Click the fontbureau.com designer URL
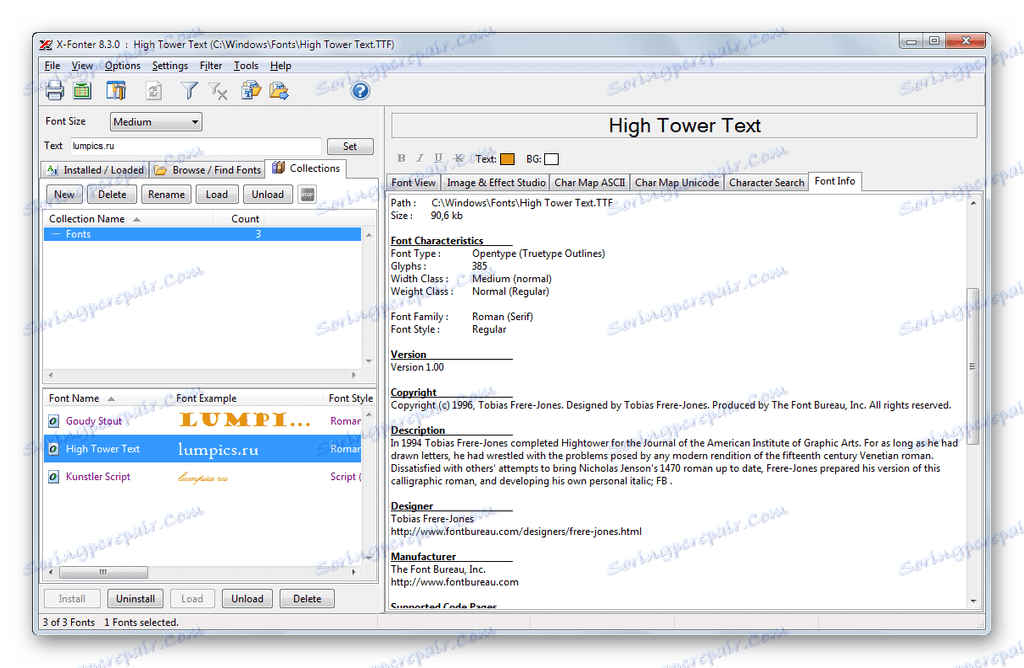The image size is (1024, 668). 516,532
